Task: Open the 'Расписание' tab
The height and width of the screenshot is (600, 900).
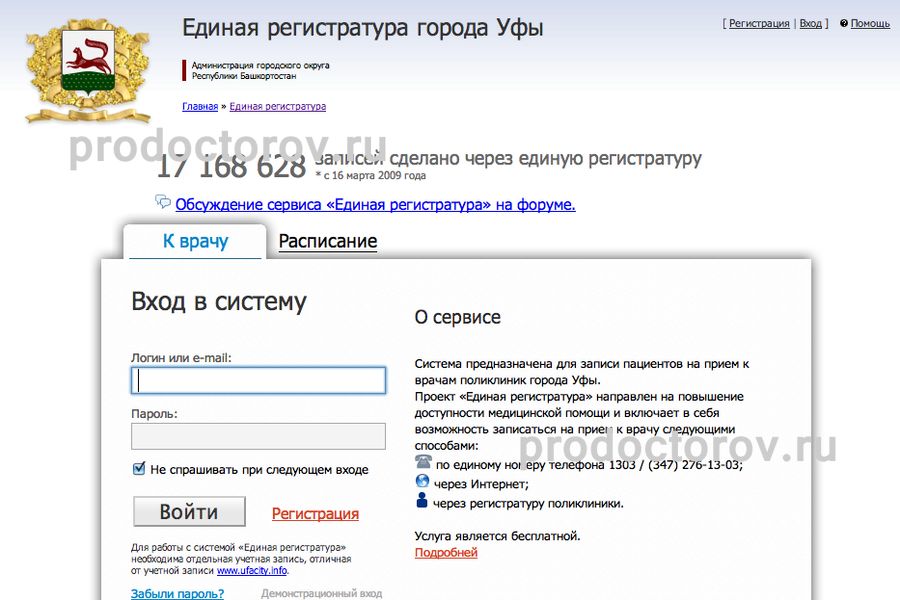Action: (x=327, y=241)
